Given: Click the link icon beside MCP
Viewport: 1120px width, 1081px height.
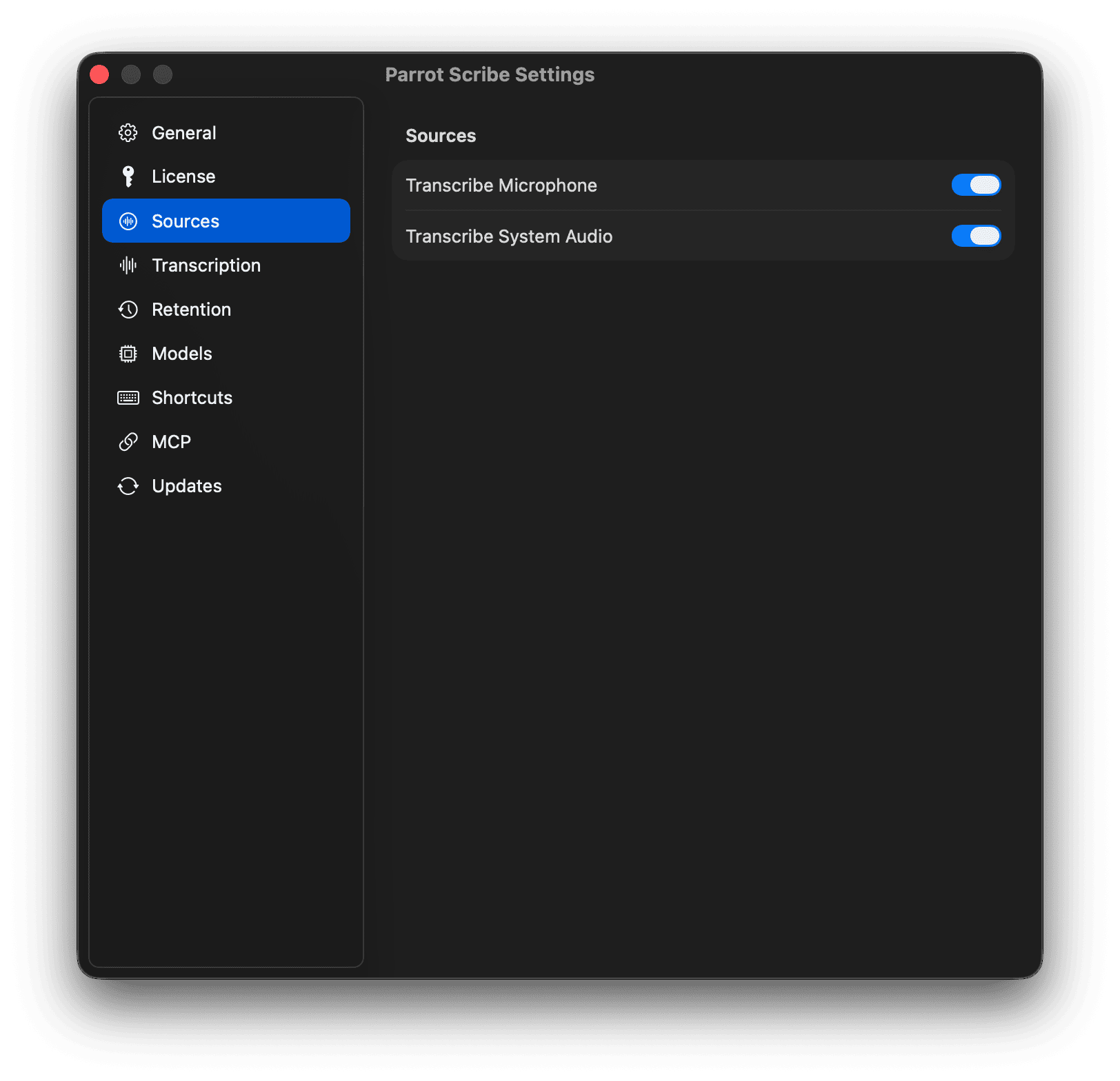Looking at the screenshot, I should pyautogui.click(x=128, y=441).
